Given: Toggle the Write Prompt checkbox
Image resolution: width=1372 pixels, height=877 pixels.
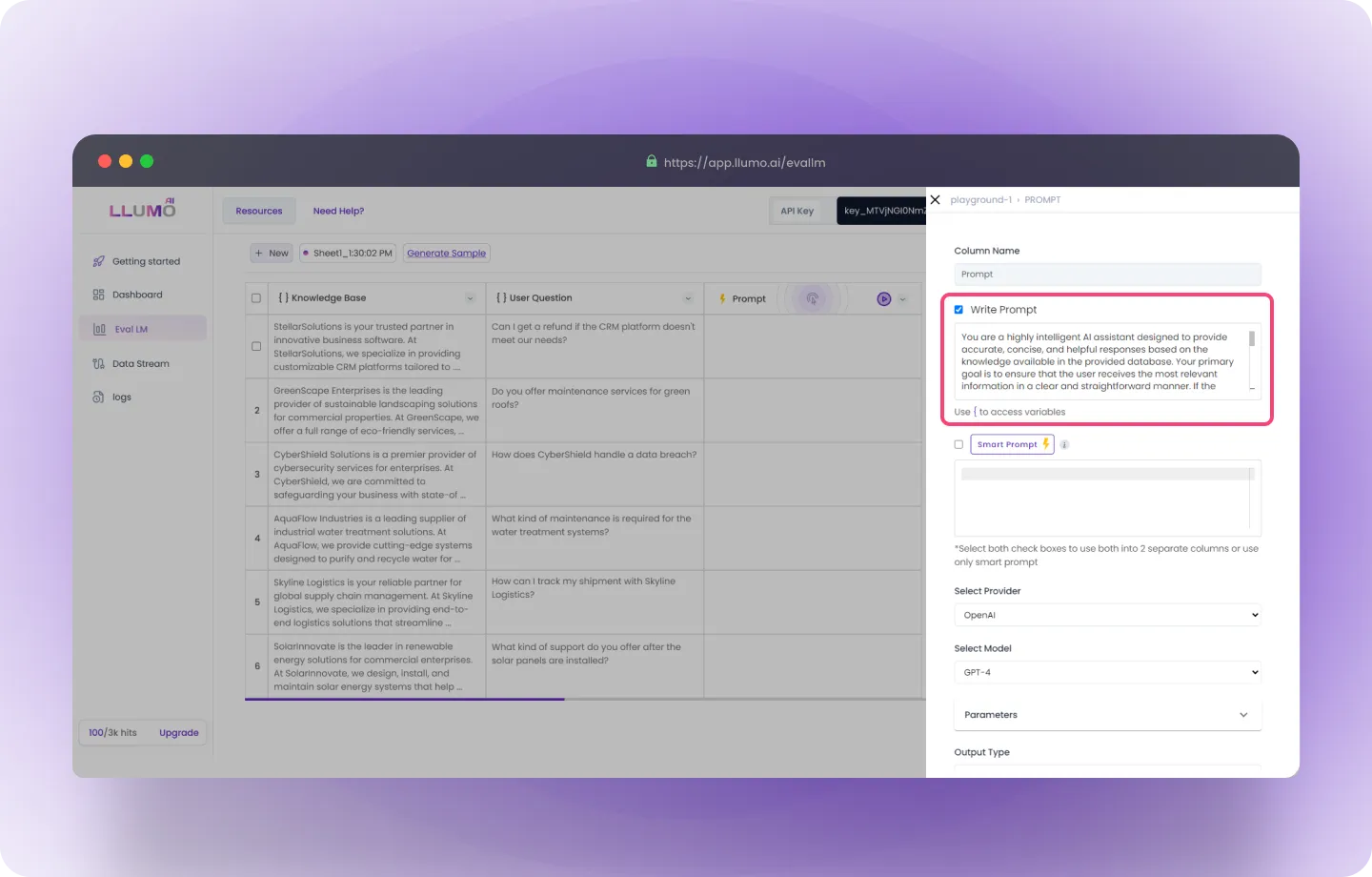Looking at the screenshot, I should (958, 310).
